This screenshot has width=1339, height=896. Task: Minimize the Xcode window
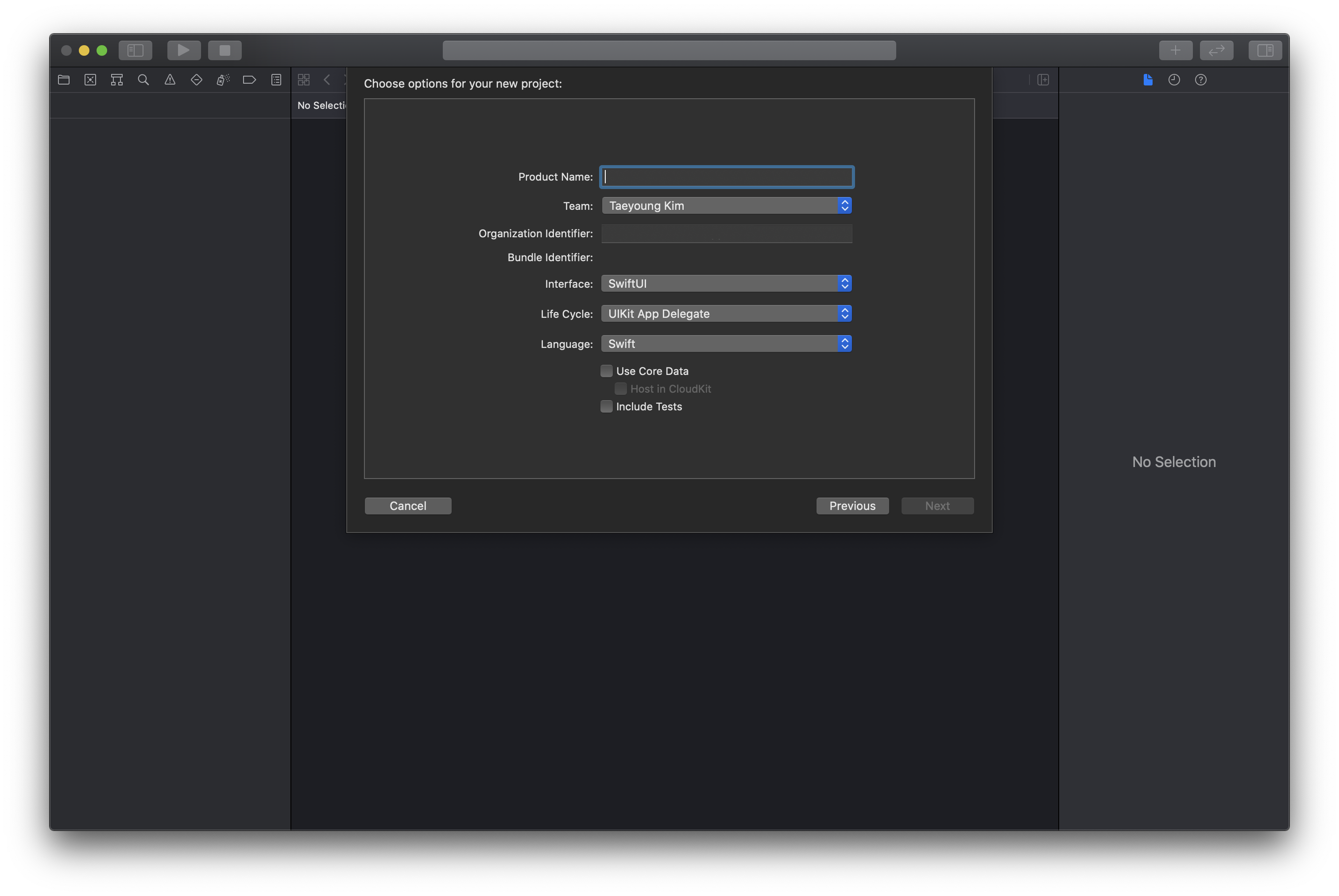(84, 50)
